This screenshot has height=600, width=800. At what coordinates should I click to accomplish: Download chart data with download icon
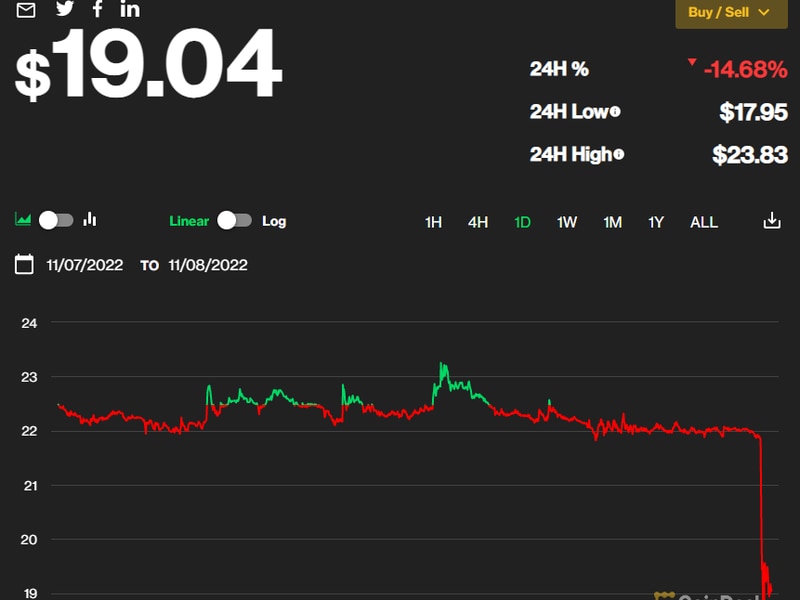pyautogui.click(x=771, y=221)
